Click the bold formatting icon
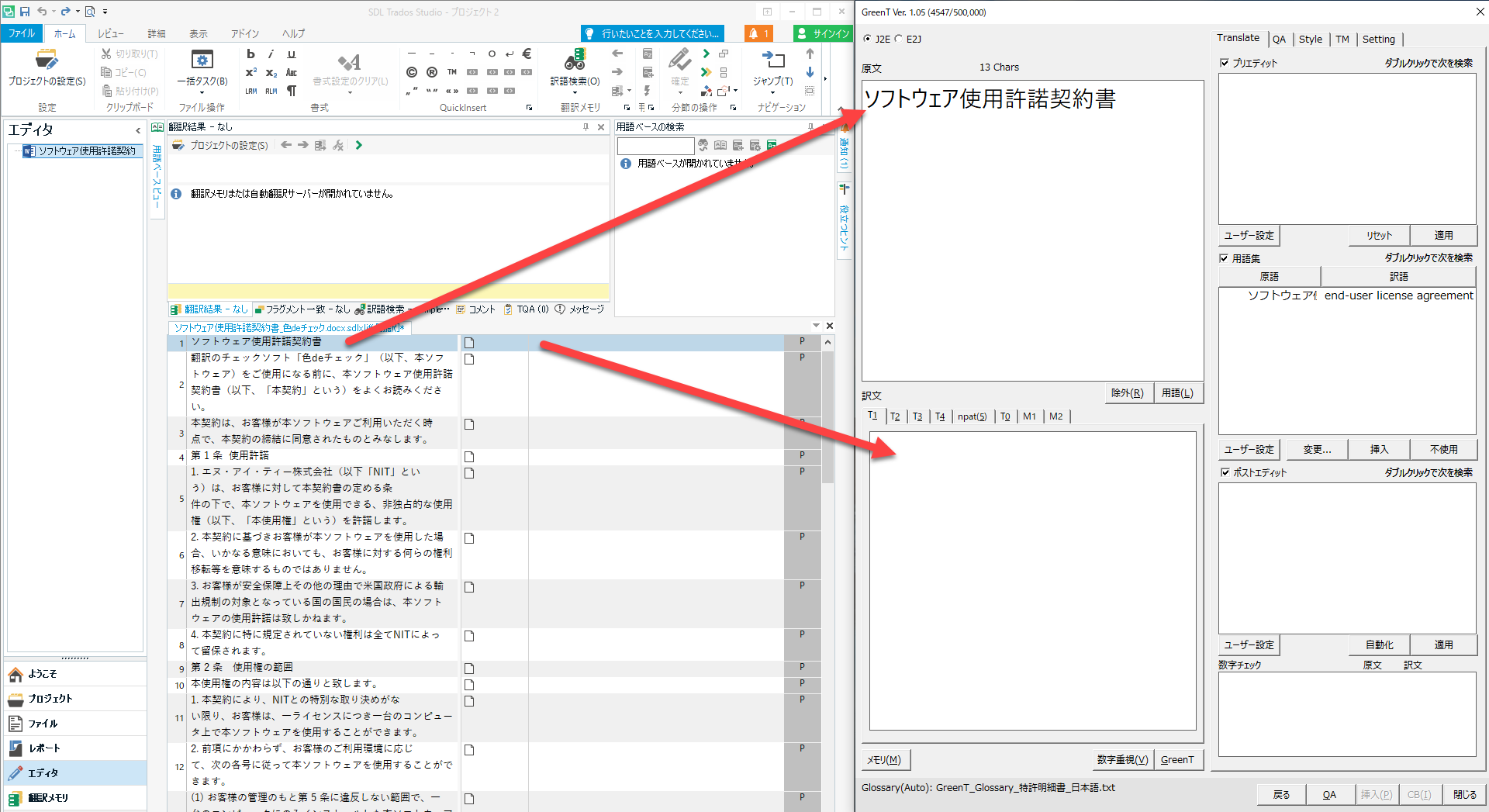 click(x=250, y=54)
